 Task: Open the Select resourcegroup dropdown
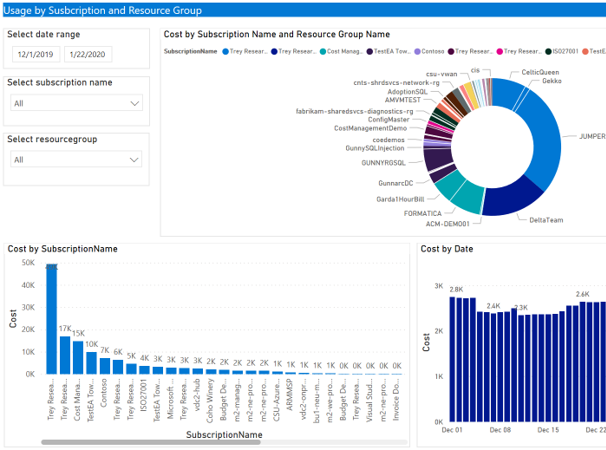tap(76, 160)
